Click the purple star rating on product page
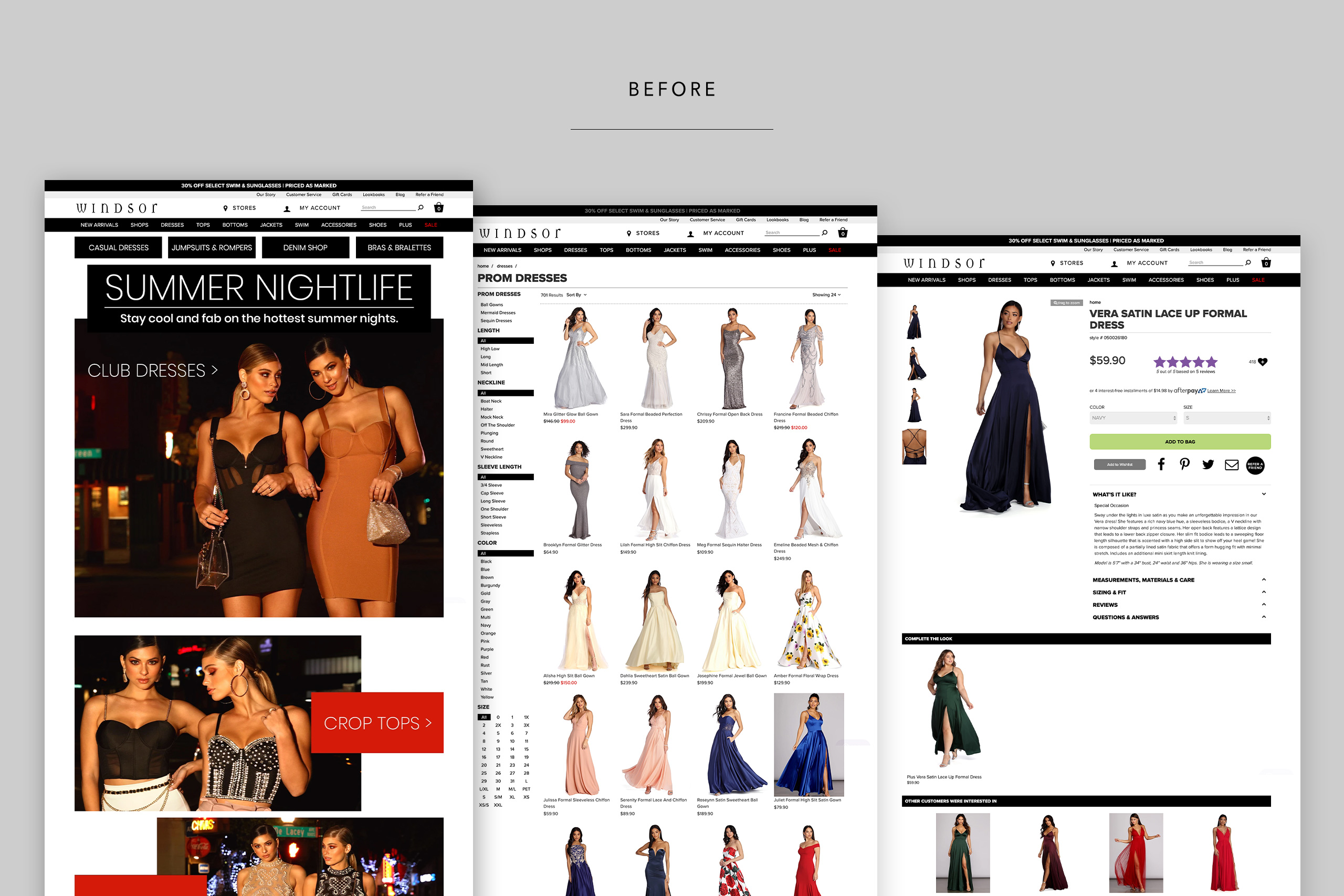 pyautogui.click(x=1185, y=362)
